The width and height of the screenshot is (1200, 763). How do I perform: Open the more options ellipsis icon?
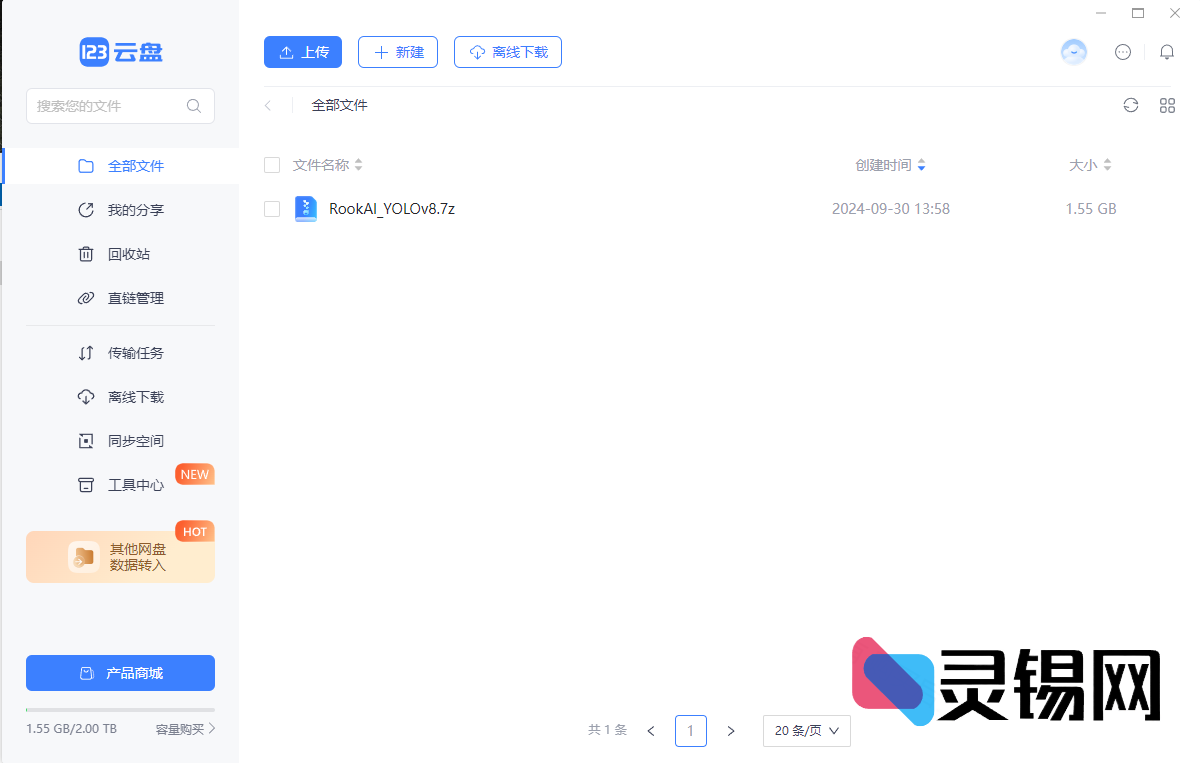click(1122, 52)
